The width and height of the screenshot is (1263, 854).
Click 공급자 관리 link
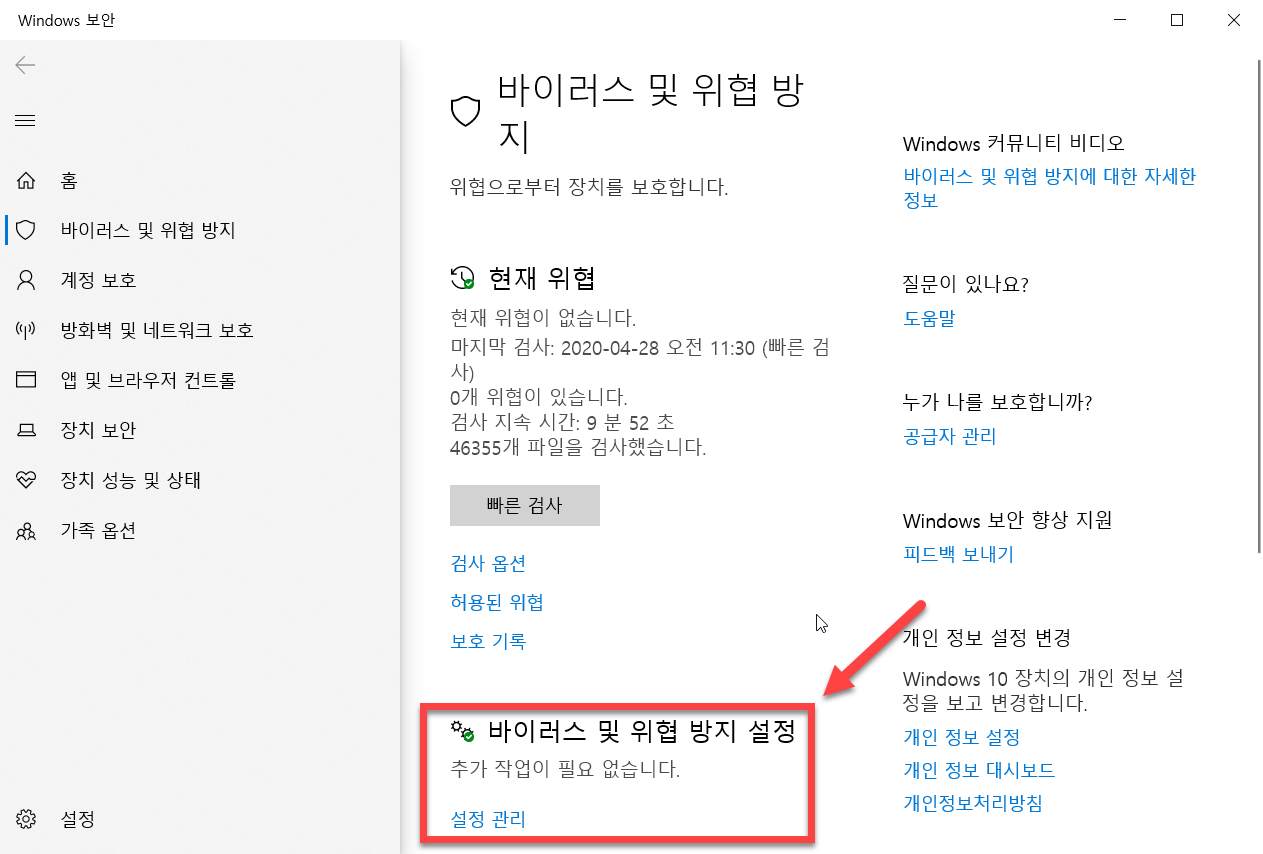point(949,436)
